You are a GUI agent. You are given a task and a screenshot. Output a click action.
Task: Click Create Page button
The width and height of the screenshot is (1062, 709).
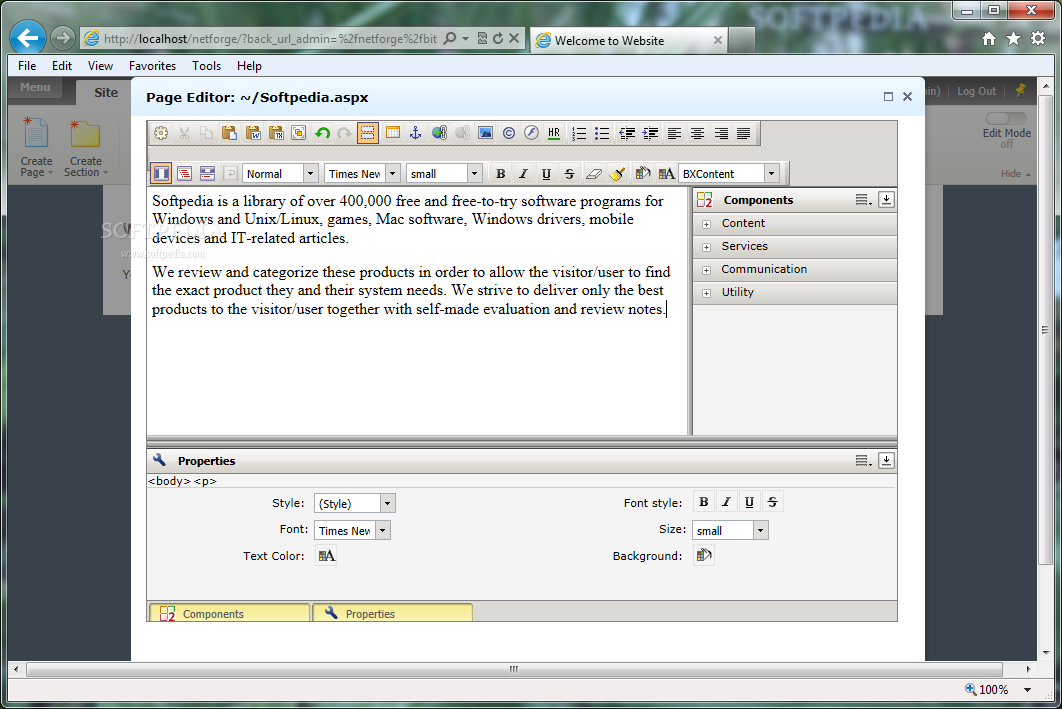tap(36, 148)
